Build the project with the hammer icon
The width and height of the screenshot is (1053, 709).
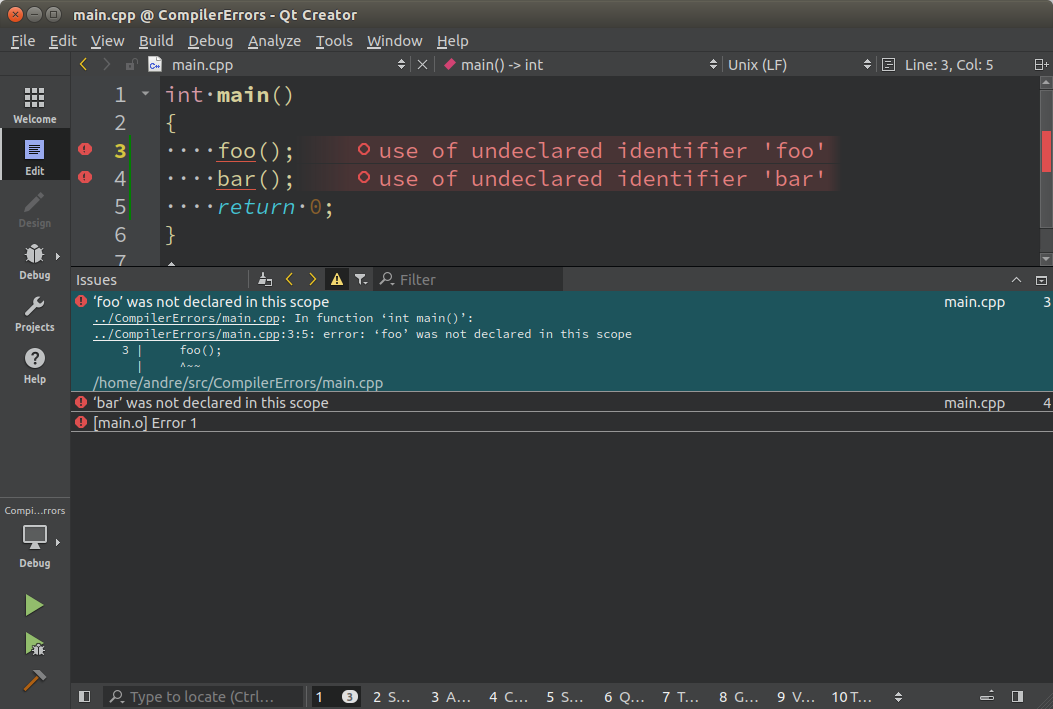pyautogui.click(x=34, y=680)
